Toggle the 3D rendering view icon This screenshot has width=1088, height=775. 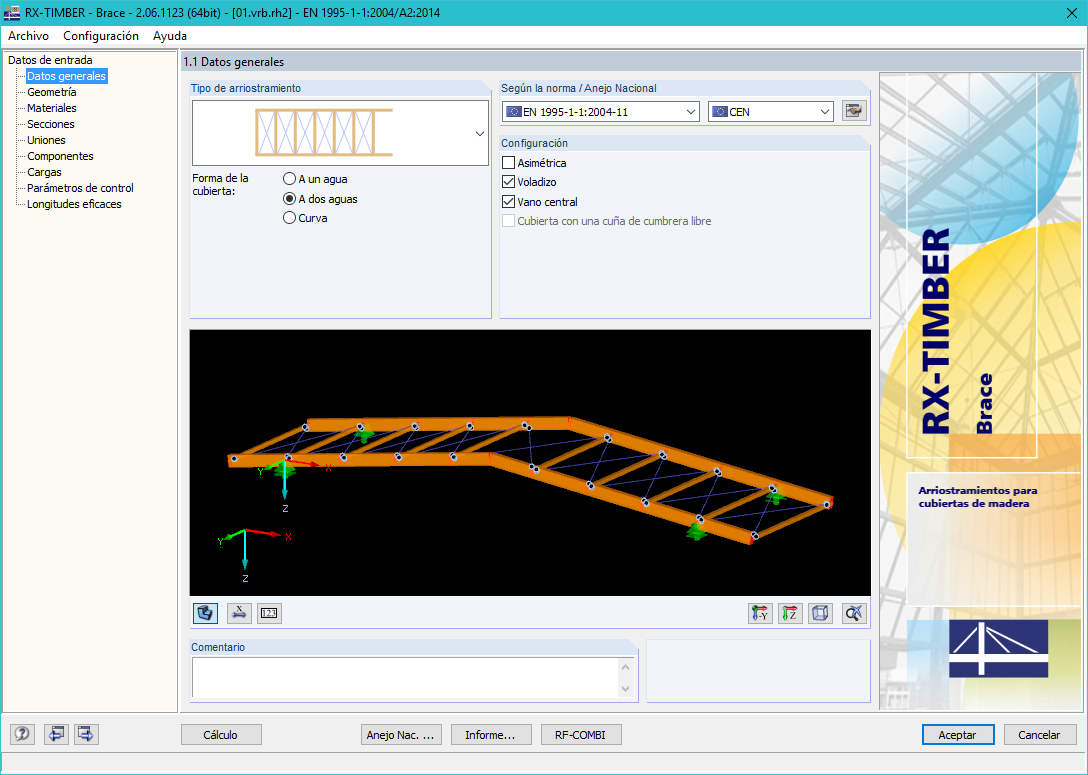click(x=205, y=613)
